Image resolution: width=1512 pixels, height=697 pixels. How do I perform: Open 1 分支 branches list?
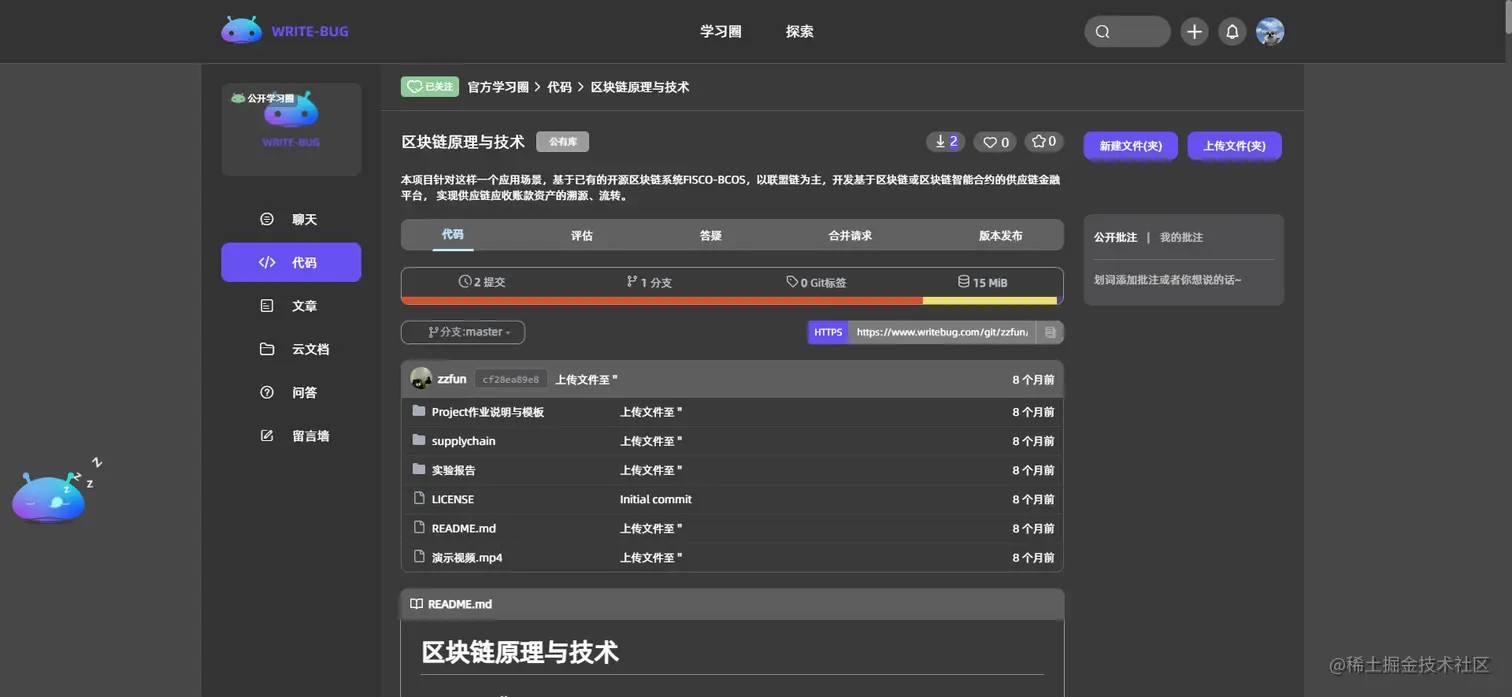click(x=649, y=282)
